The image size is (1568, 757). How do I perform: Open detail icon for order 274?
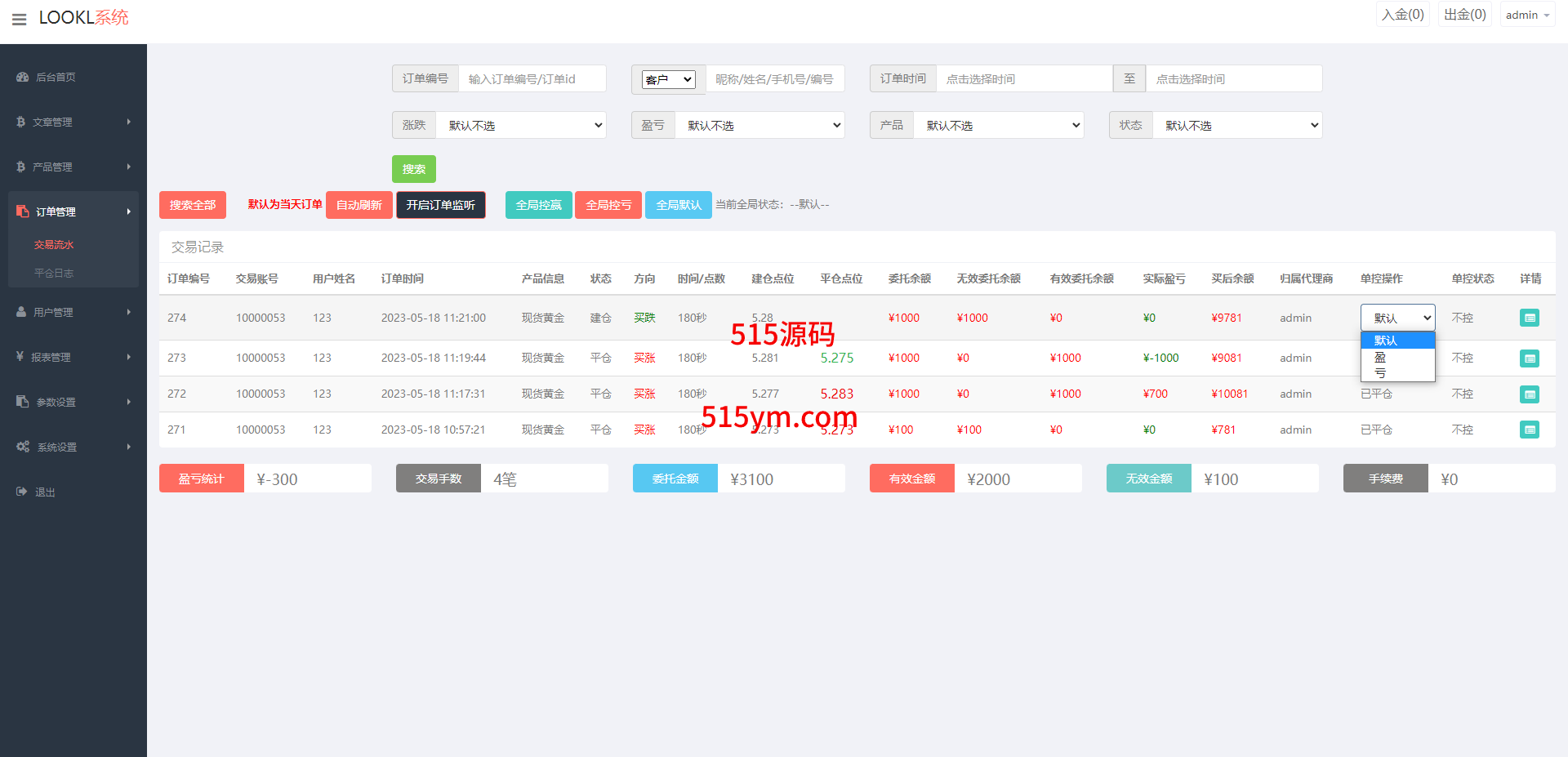pos(1529,318)
